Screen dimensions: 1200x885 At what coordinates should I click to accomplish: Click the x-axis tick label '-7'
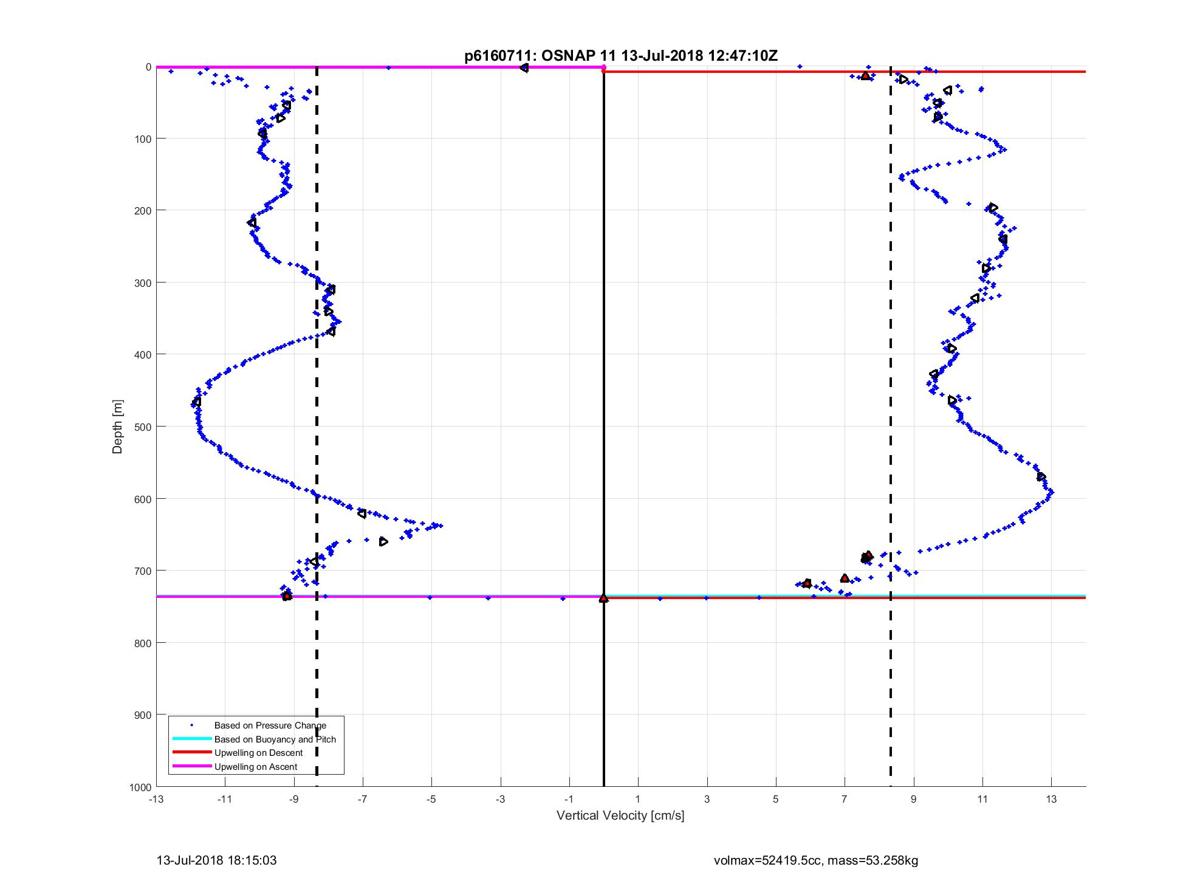point(363,799)
